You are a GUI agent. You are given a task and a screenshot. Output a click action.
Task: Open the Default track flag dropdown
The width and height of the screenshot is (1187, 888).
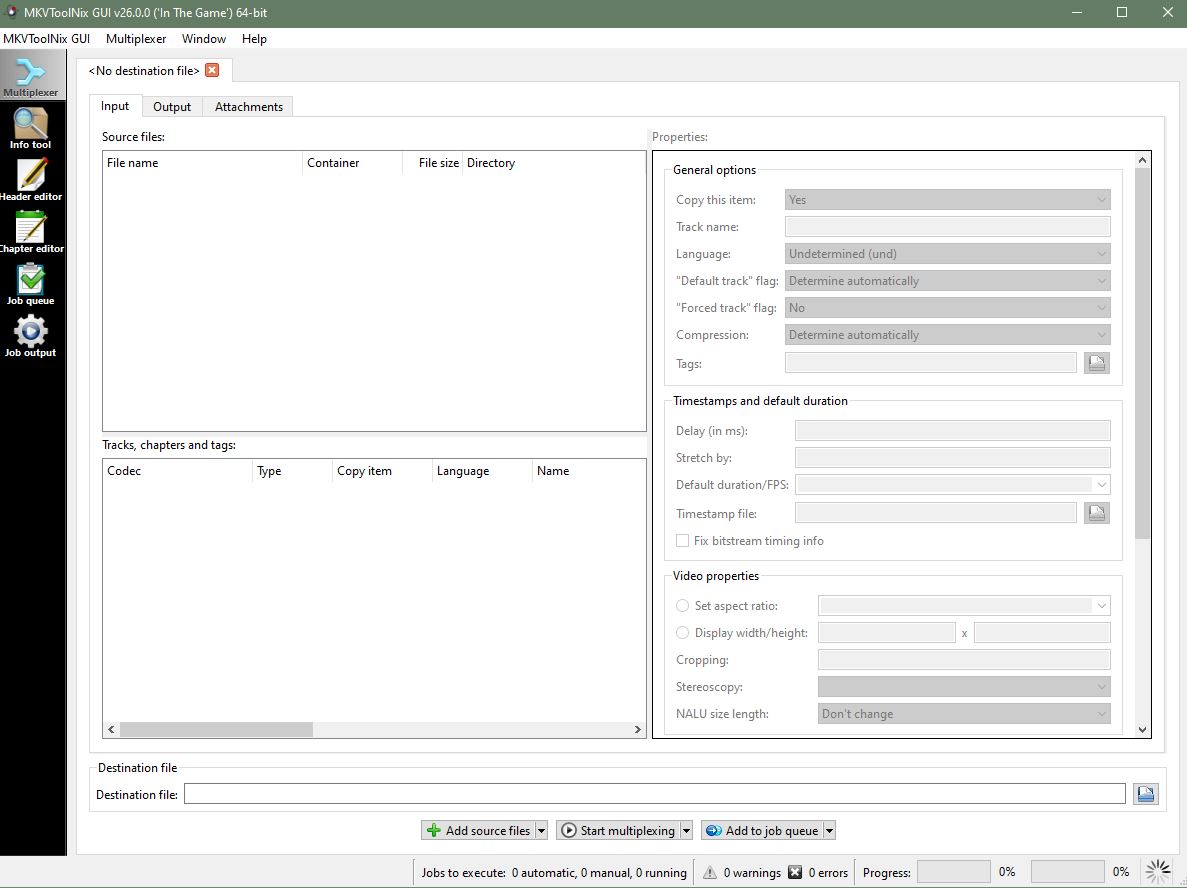tap(947, 281)
